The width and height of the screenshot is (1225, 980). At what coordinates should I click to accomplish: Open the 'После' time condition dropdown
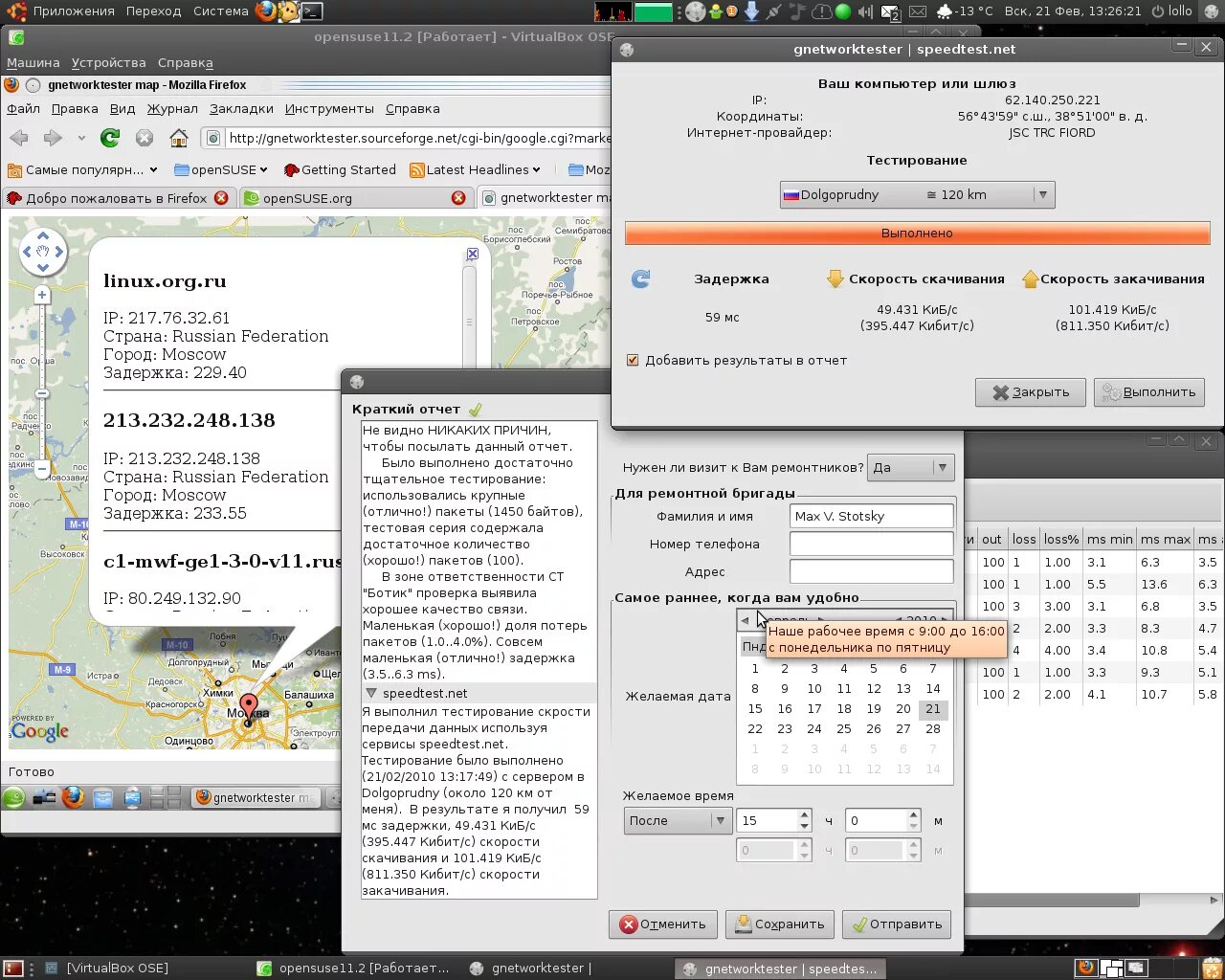678,820
